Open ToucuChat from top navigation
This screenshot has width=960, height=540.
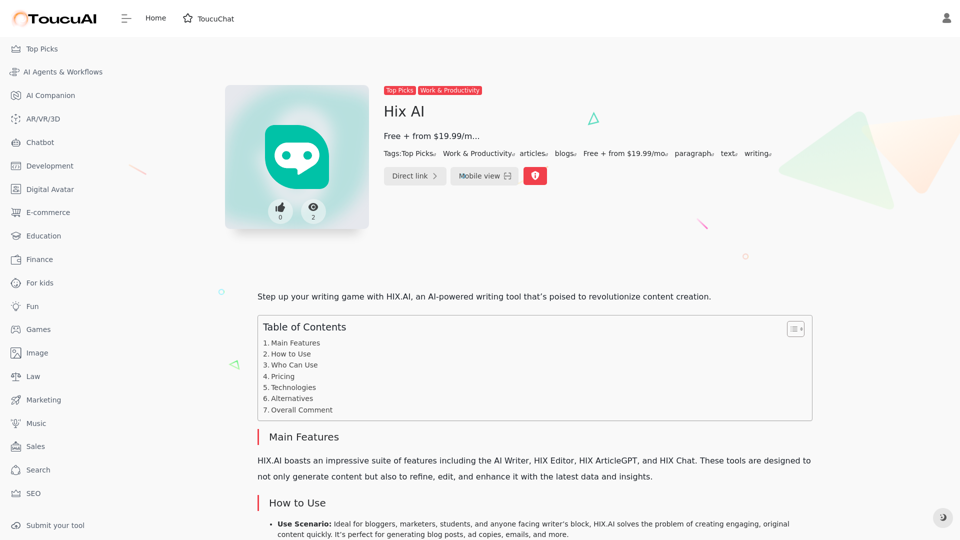tap(209, 19)
